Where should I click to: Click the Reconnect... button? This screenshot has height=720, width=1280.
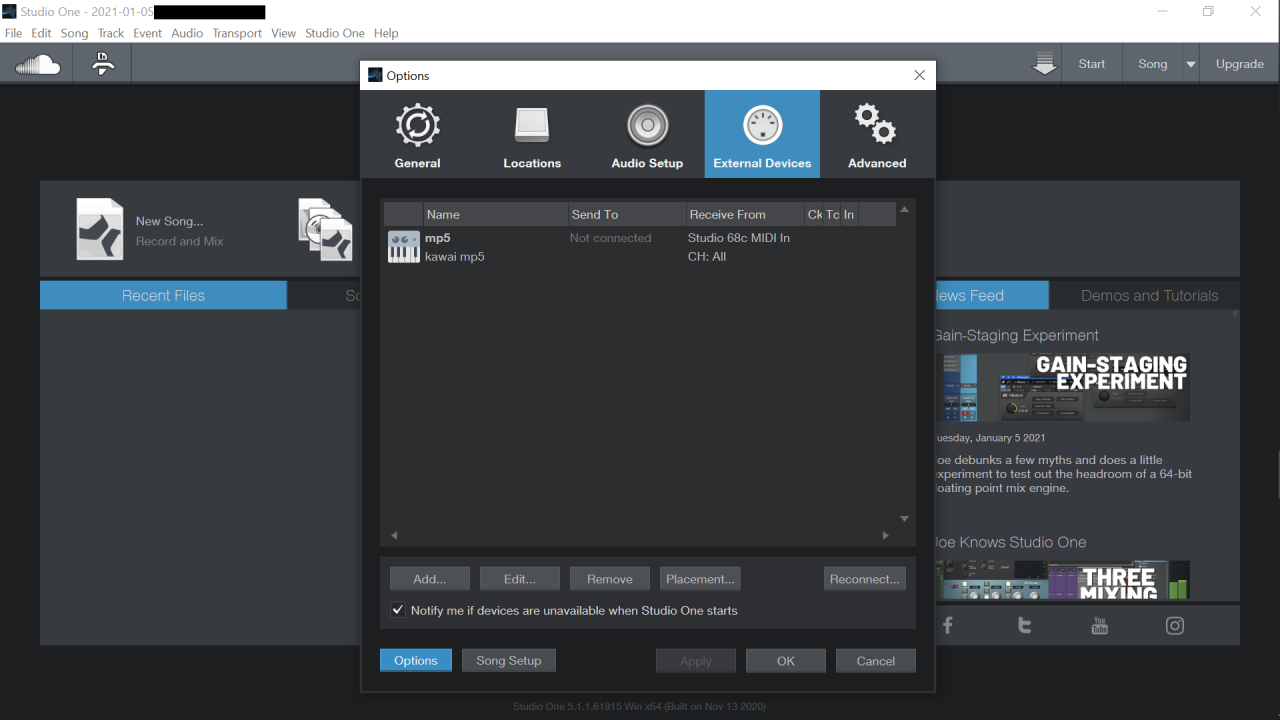coord(865,579)
